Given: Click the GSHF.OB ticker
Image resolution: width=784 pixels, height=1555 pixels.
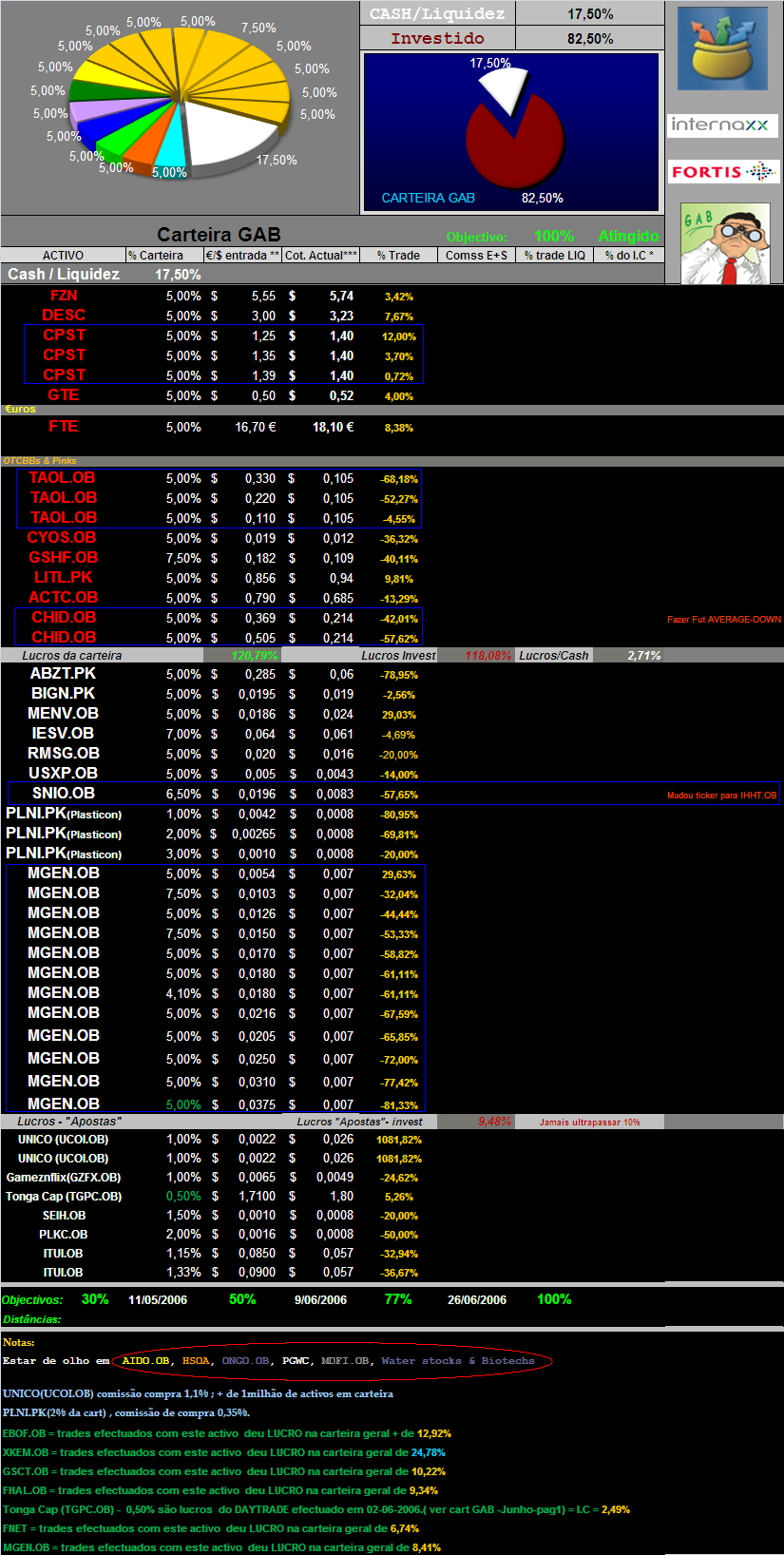Looking at the screenshot, I should tap(64, 558).
